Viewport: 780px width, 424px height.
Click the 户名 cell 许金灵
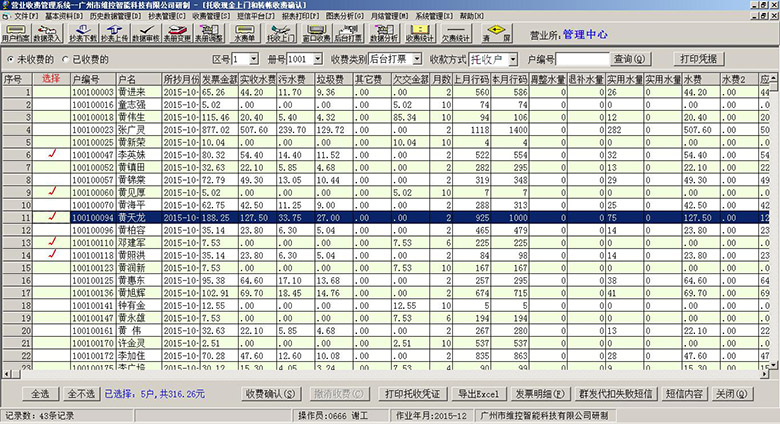[139, 343]
